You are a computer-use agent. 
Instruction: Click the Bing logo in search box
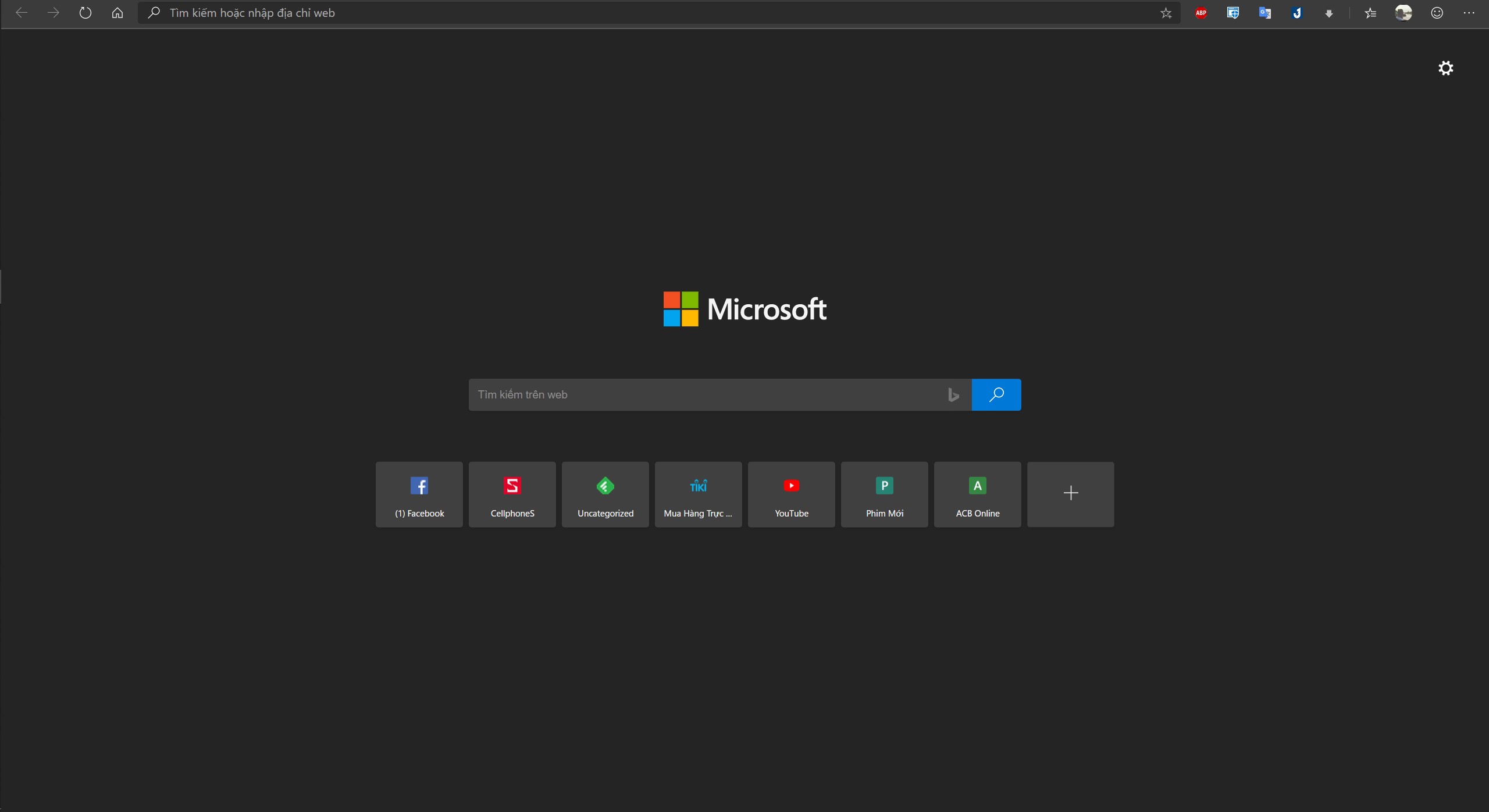point(953,395)
